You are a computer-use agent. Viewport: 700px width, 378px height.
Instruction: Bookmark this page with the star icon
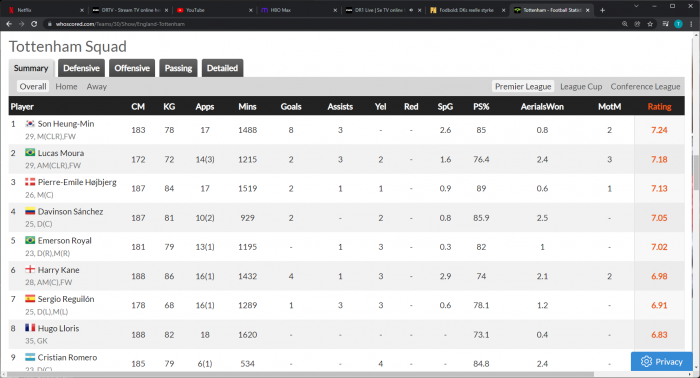650,24
